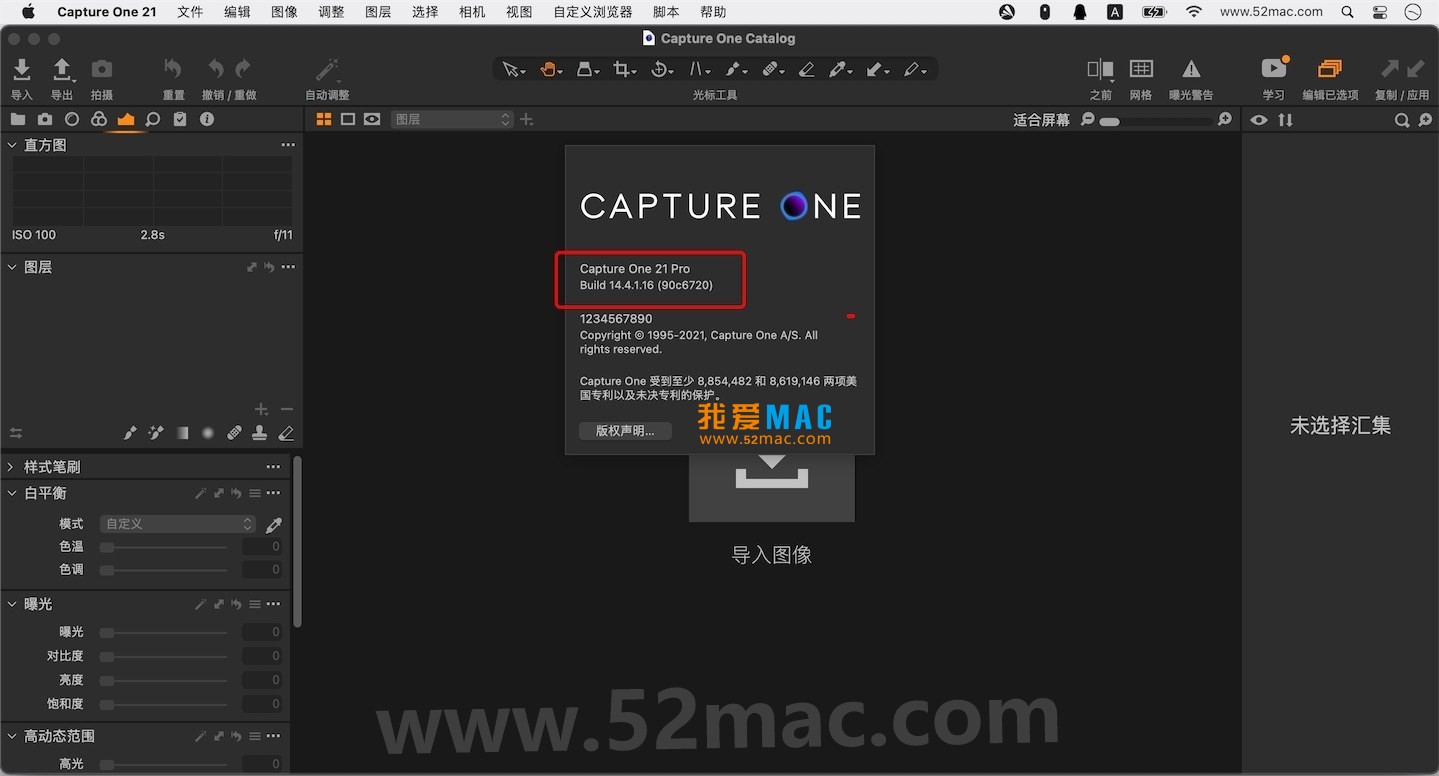Collapse the 直方图 histogram panel
1439x776 pixels.
click(x=12, y=144)
